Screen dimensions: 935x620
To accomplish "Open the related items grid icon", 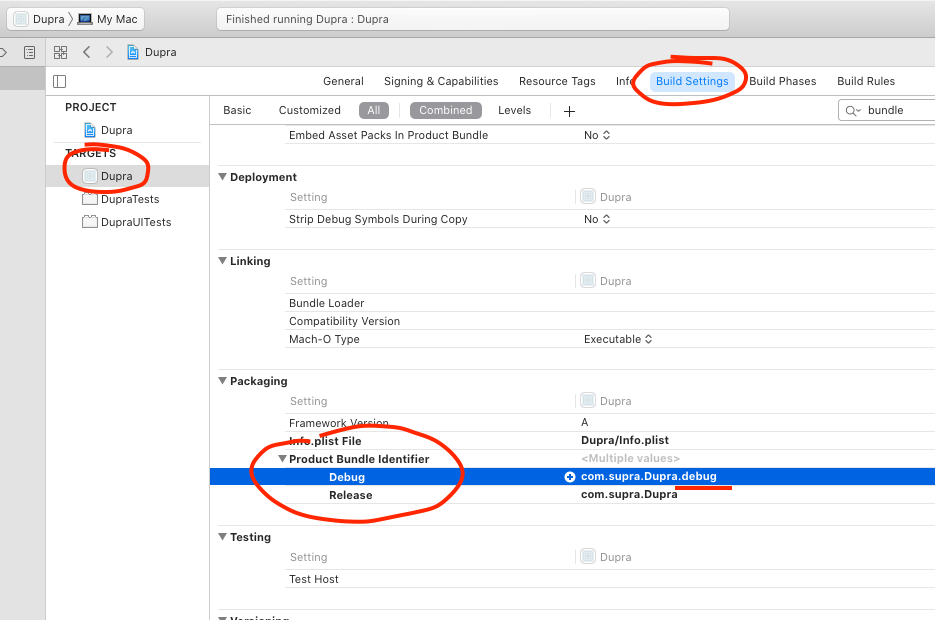I will tap(60, 52).
